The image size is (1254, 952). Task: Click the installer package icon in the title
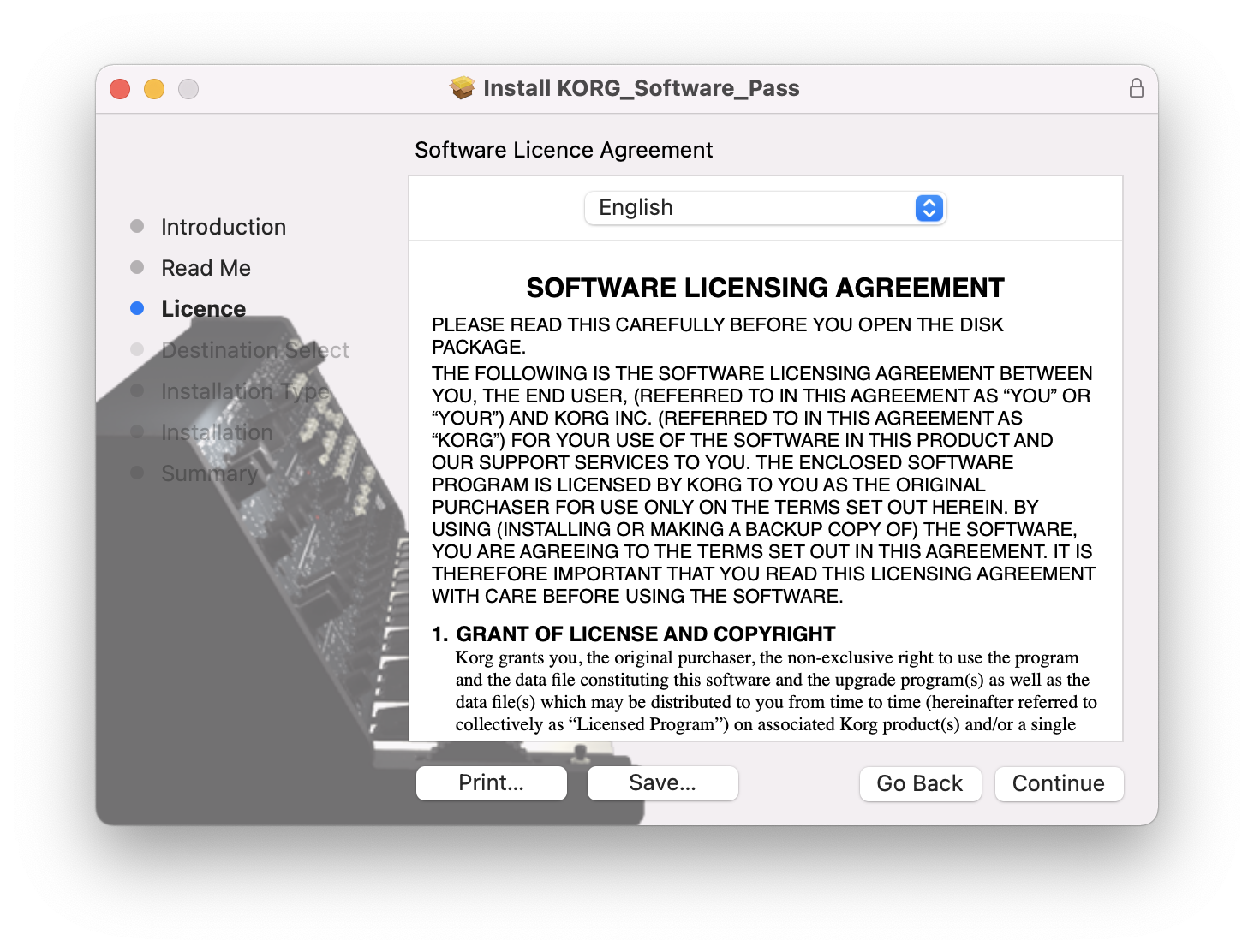pos(463,88)
